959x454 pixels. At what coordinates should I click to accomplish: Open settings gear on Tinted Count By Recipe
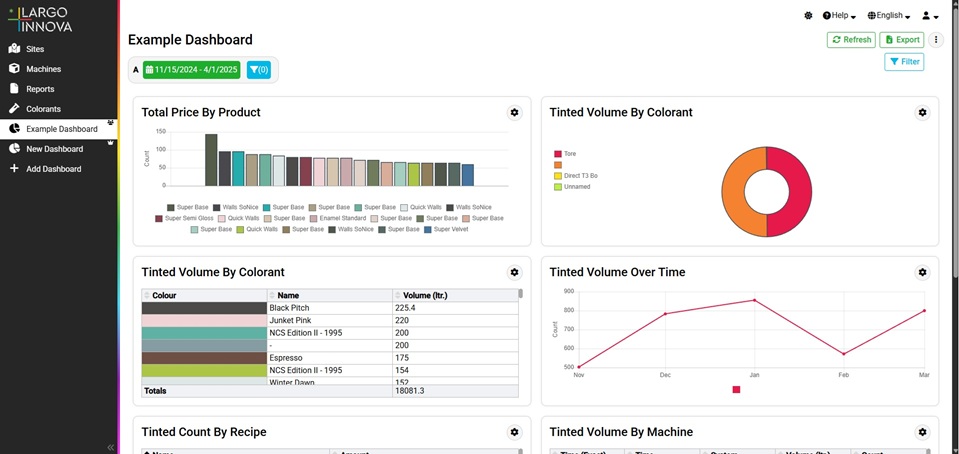514,432
